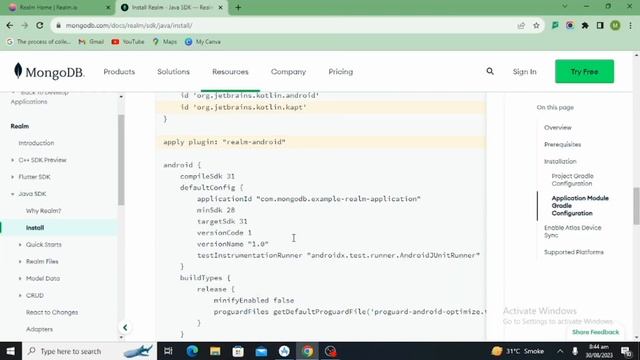
Task: Open the Pricing page link
Action: 341,72
